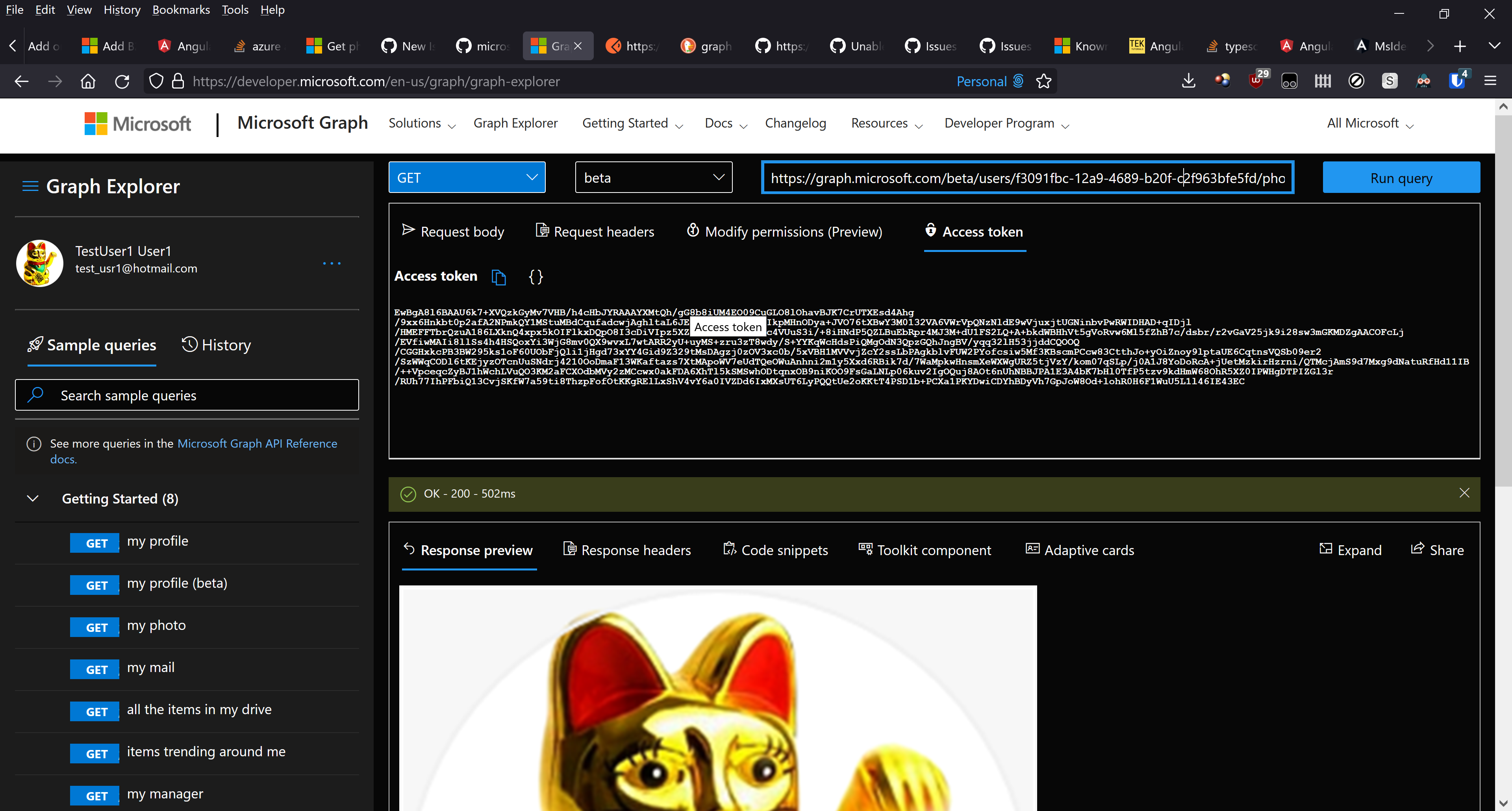This screenshot has height=811, width=1512.
Task: Click the TestUser1 profile avatar
Action: [x=39, y=263]
